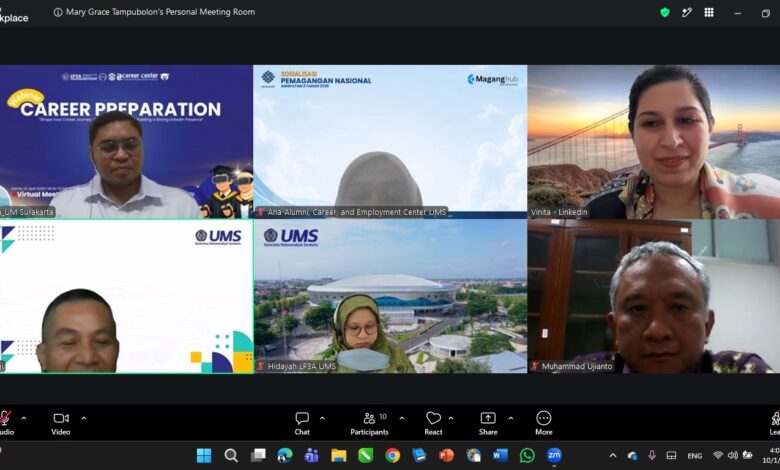Open the Participants list
The image size is (780, 470).
(370, 423)
